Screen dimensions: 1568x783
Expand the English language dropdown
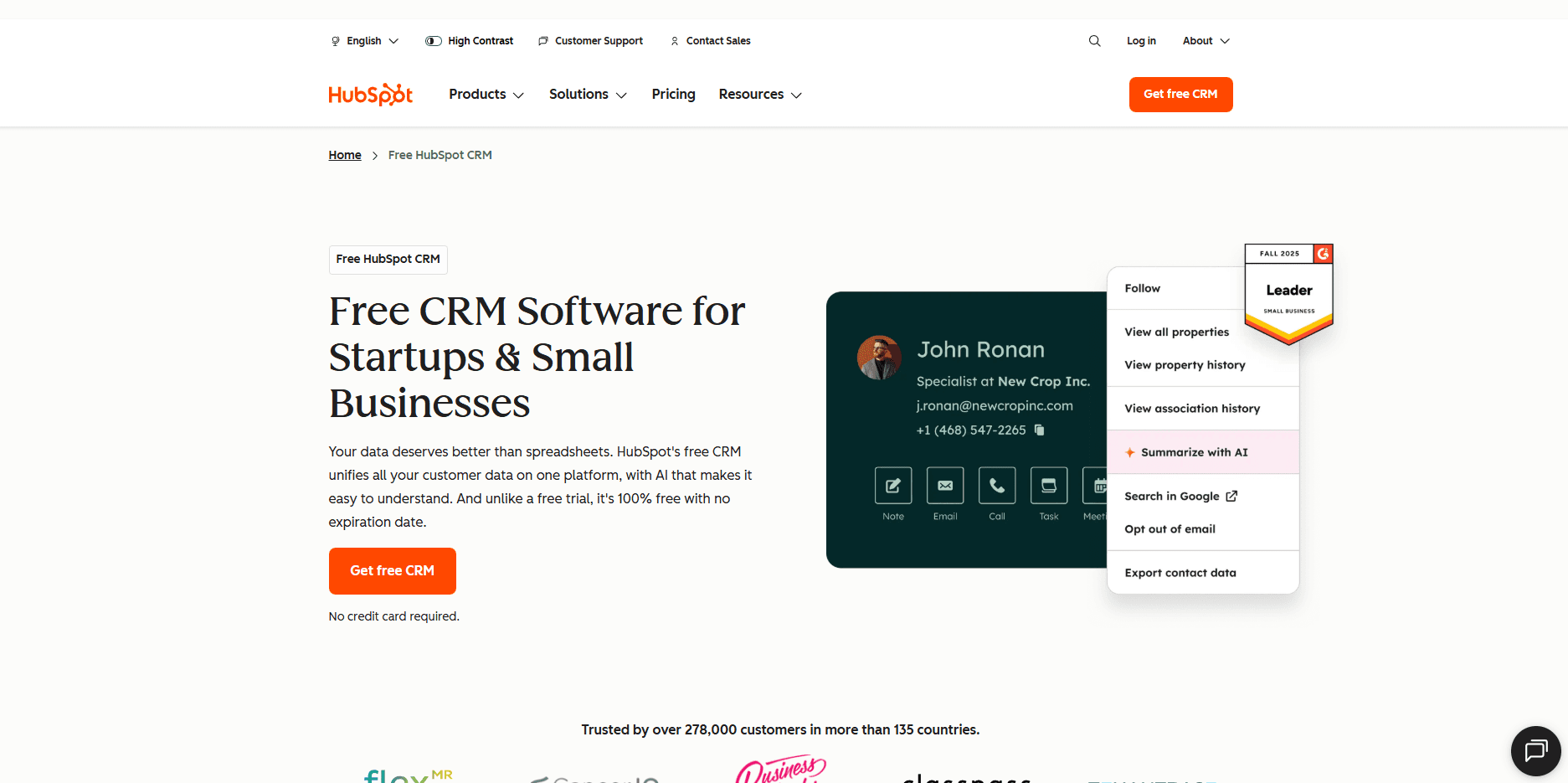click(x=364, y=40)
